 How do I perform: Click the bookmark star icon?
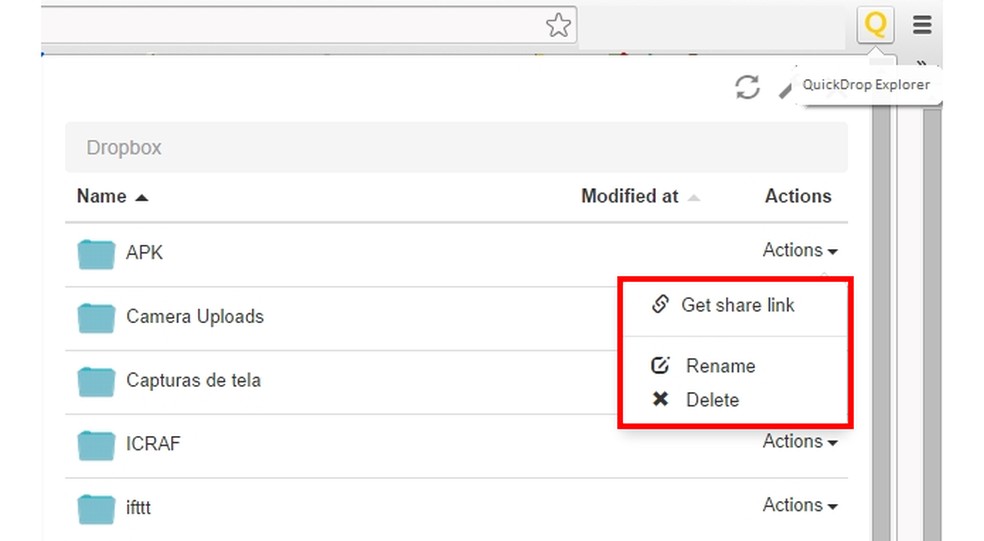[x=559, y=25]
